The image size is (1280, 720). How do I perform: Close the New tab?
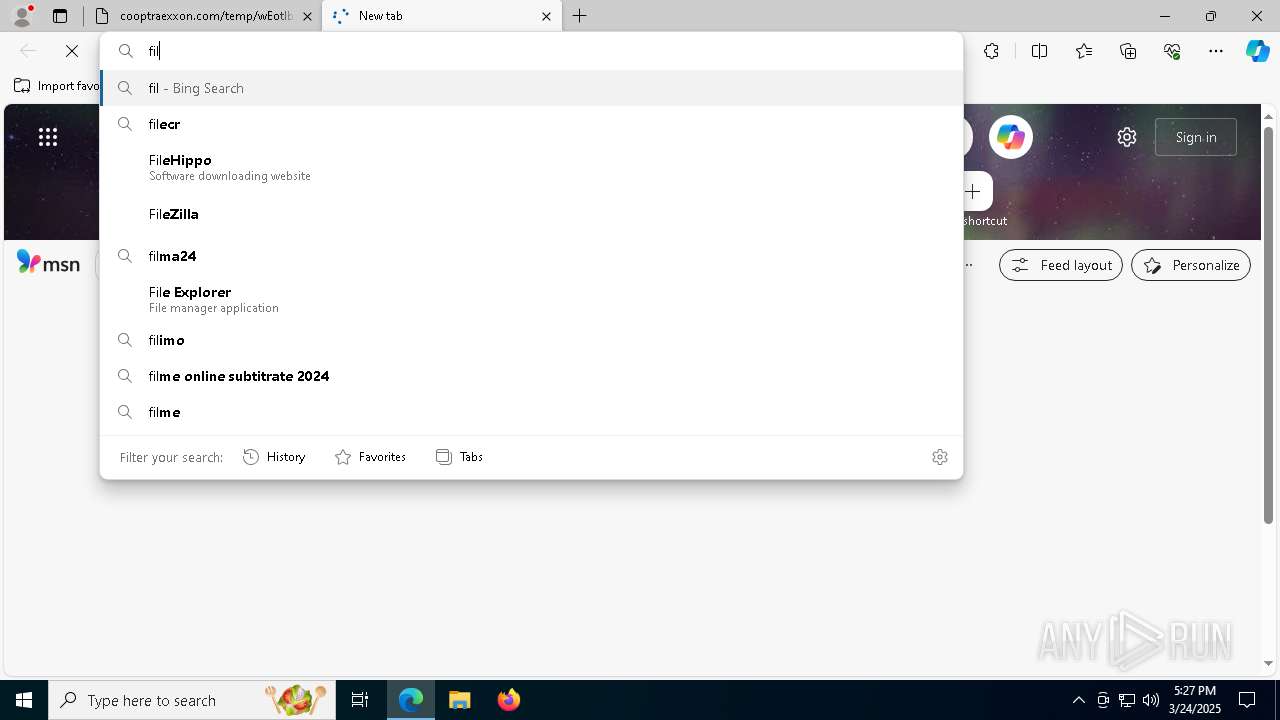546,16
